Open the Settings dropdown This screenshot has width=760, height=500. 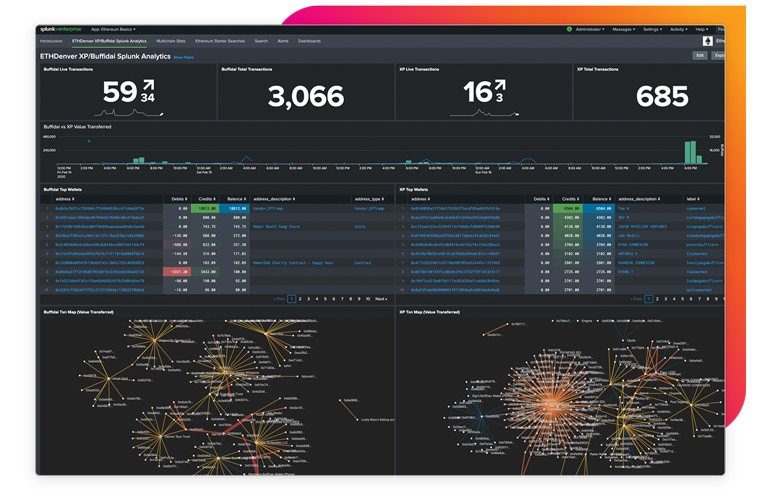(652, 30)
